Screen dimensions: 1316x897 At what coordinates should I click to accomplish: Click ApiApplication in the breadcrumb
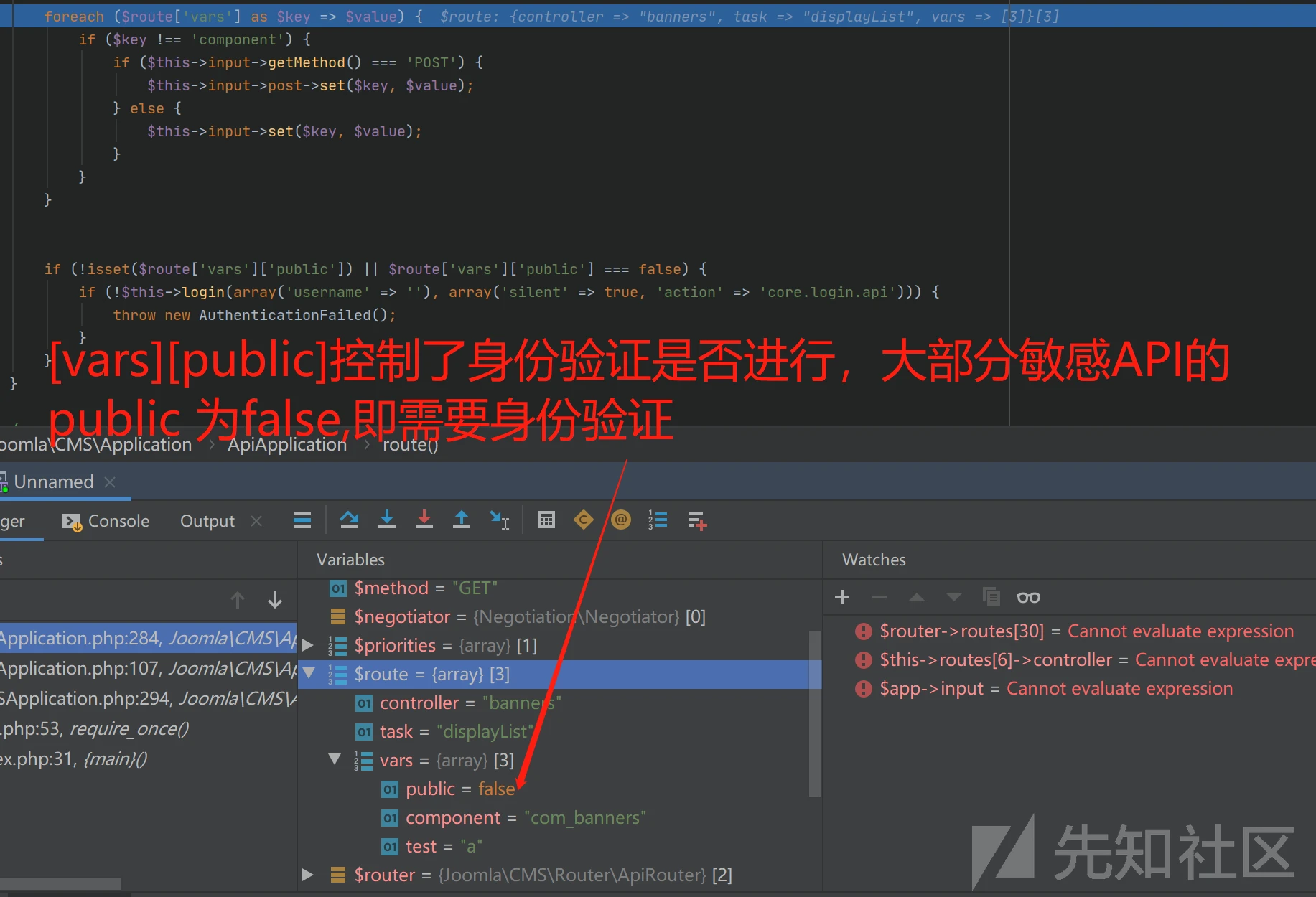click(287, 445)
